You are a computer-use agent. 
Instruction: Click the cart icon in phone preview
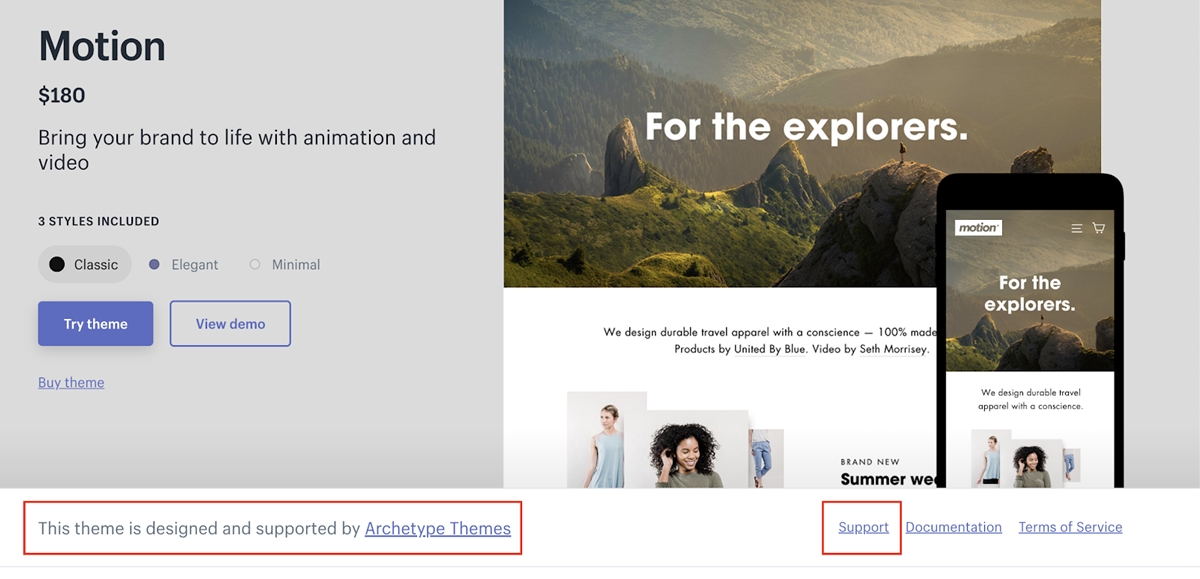(1098, 228)
